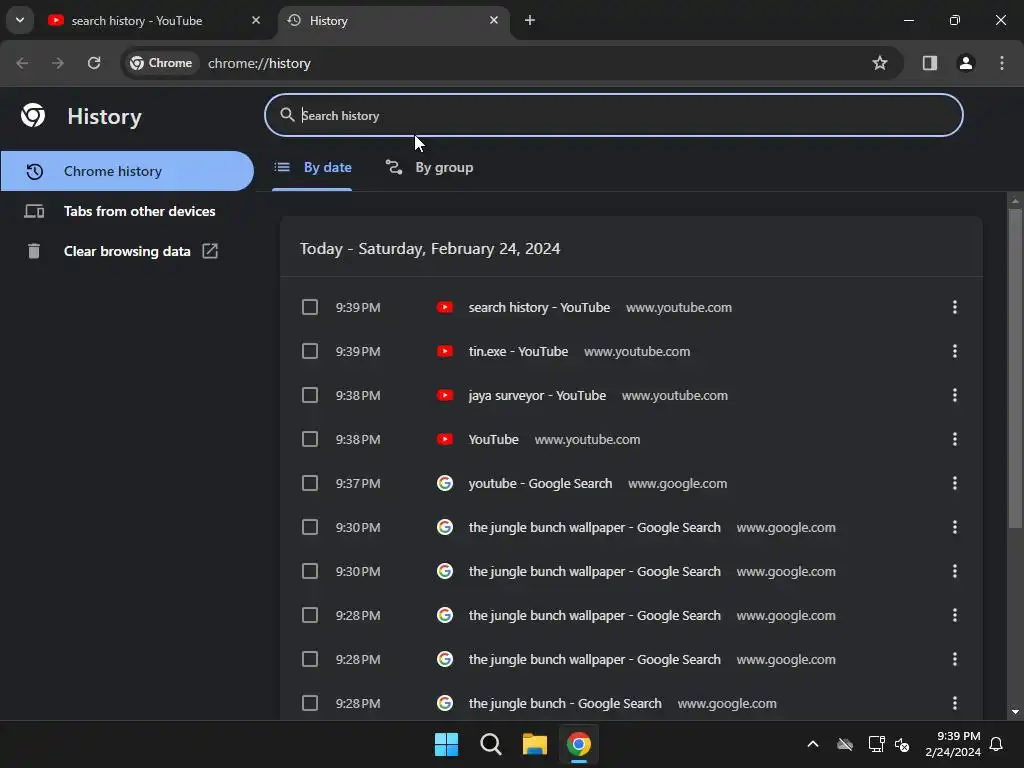Switch to the search history - YouTube tab
Image resolution: width=1024 pixels, height=768 pixels.
click(x=155, y=21)
